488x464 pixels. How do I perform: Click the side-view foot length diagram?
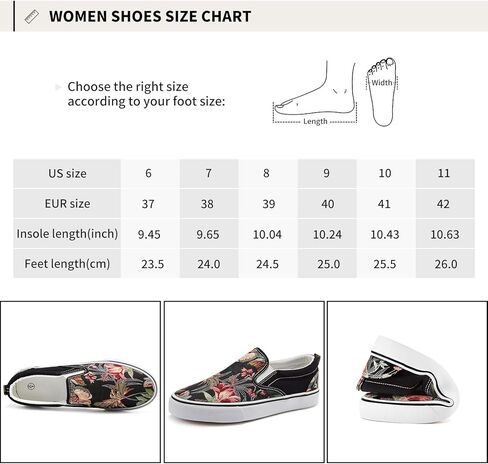pos(315,92)
